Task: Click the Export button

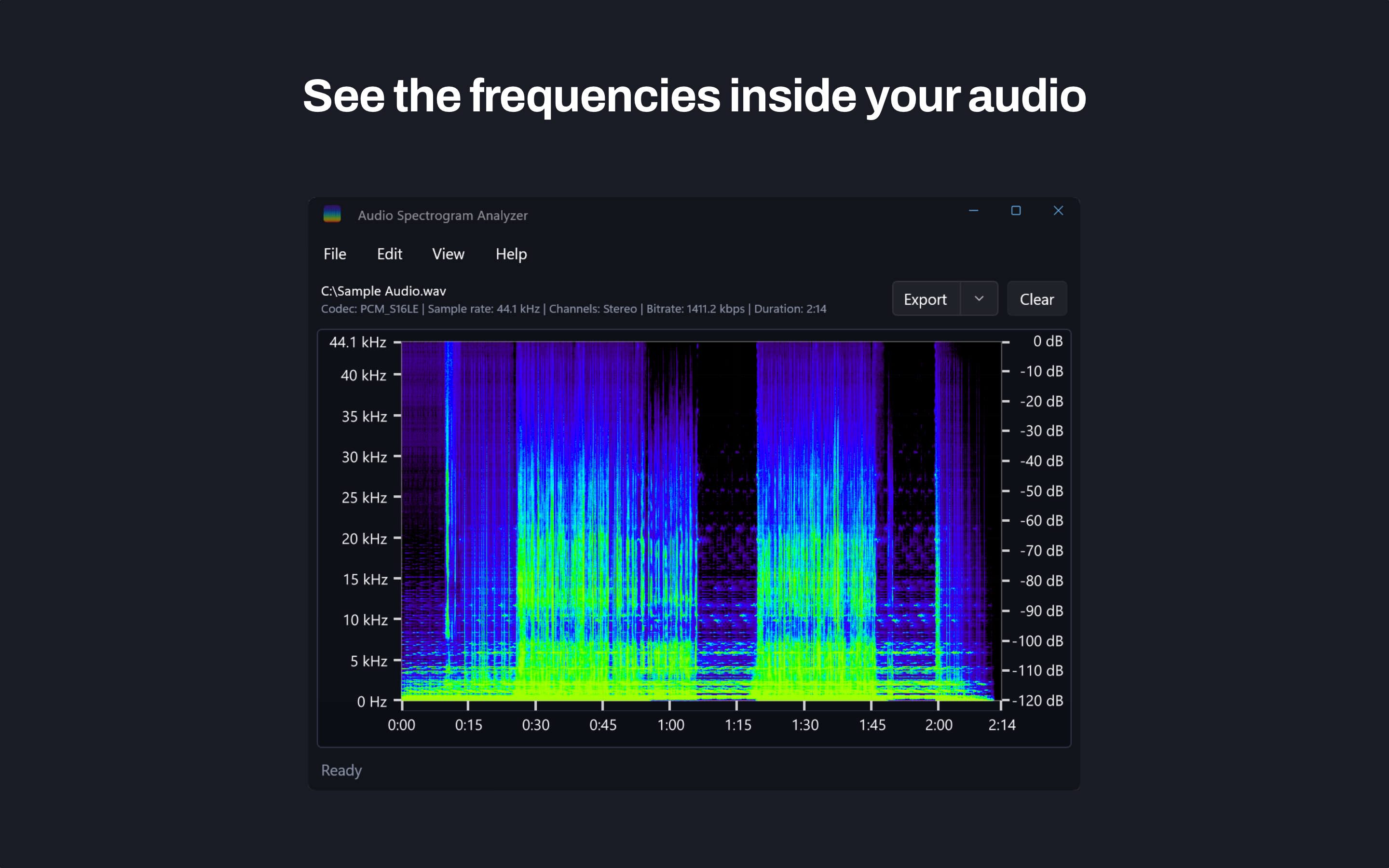Action: pos(926,298)
